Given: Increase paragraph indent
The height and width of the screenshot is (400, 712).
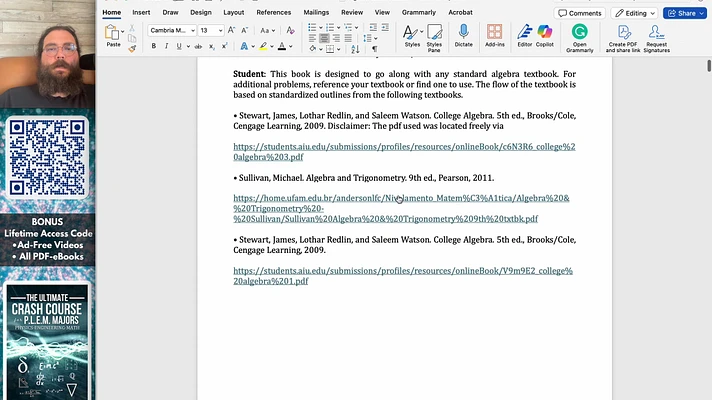Looking at the screenshot, I should point(385,28).
